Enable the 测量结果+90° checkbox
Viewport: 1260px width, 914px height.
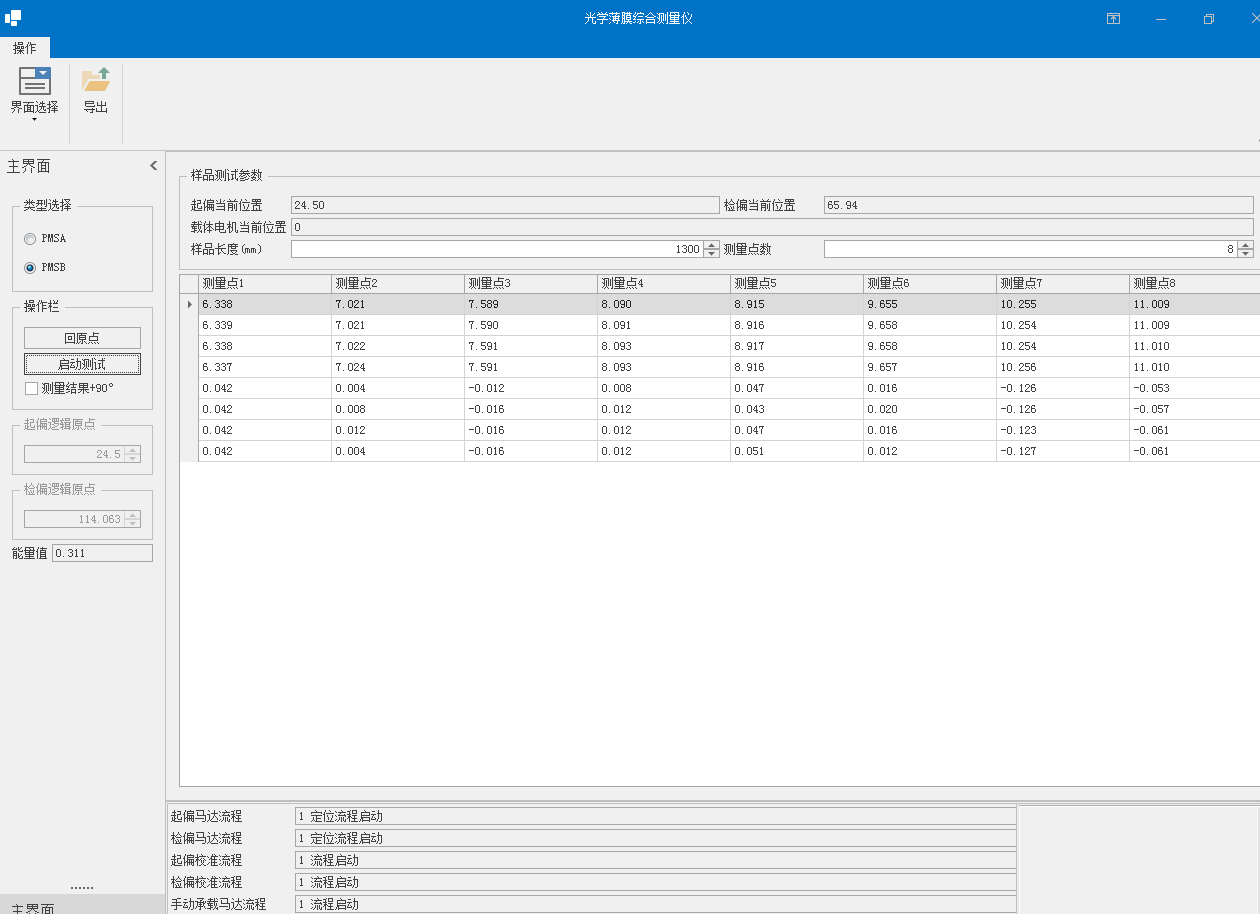(x=32, y=388)
